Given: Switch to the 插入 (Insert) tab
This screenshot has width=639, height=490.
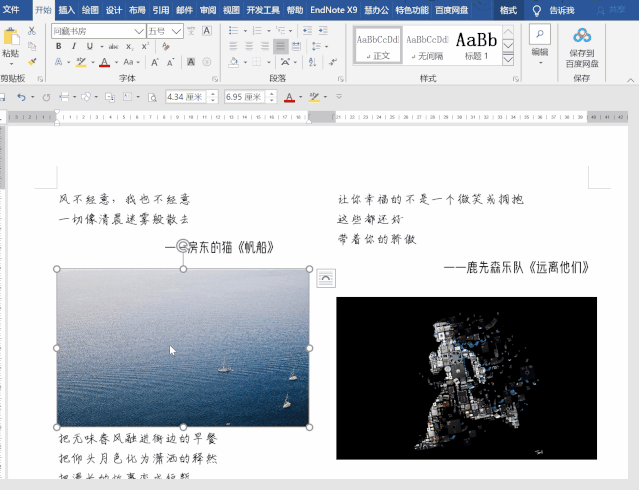Looking at the screenshot, I should tap(66, 10).
